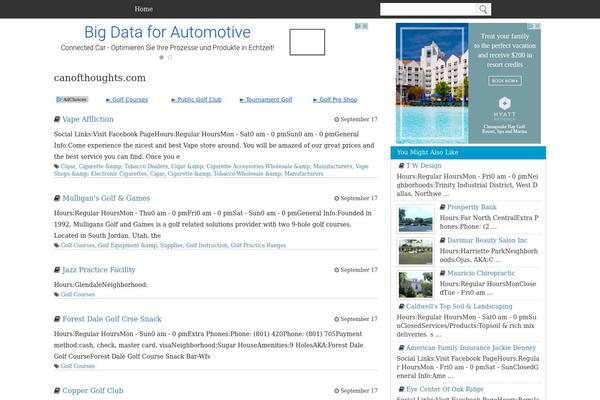Click the book icon beside Davimar Beauty Salon Inc

pyautogui.click(x=442, y=240)
